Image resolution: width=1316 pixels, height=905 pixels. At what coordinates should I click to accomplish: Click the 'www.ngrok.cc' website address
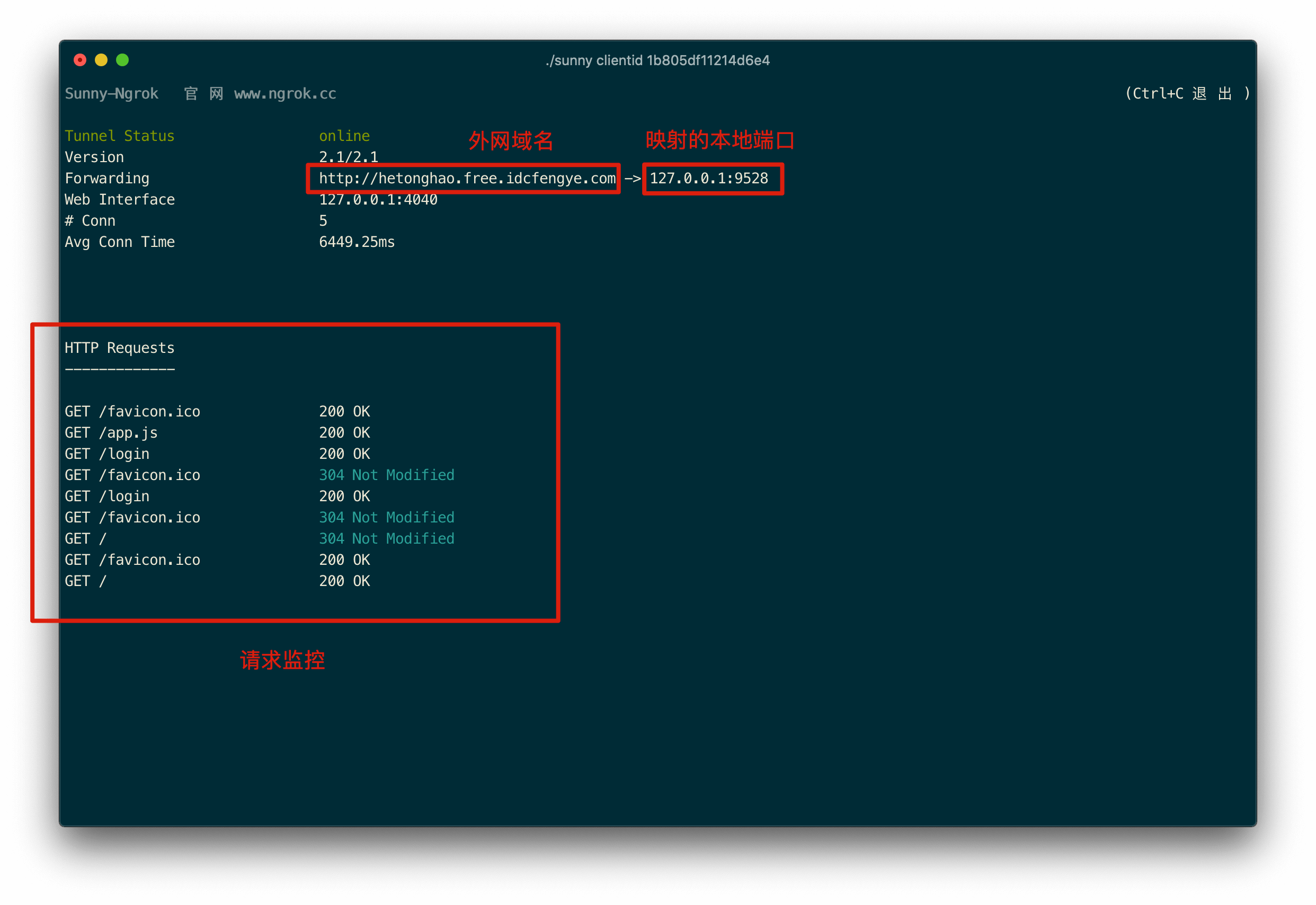[x=285, y=94]
